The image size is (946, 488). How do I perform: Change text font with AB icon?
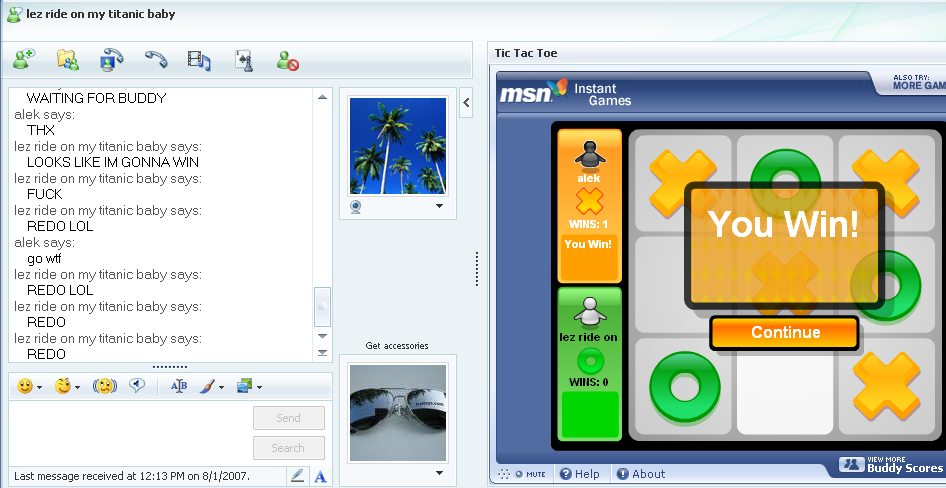(179, 386)
